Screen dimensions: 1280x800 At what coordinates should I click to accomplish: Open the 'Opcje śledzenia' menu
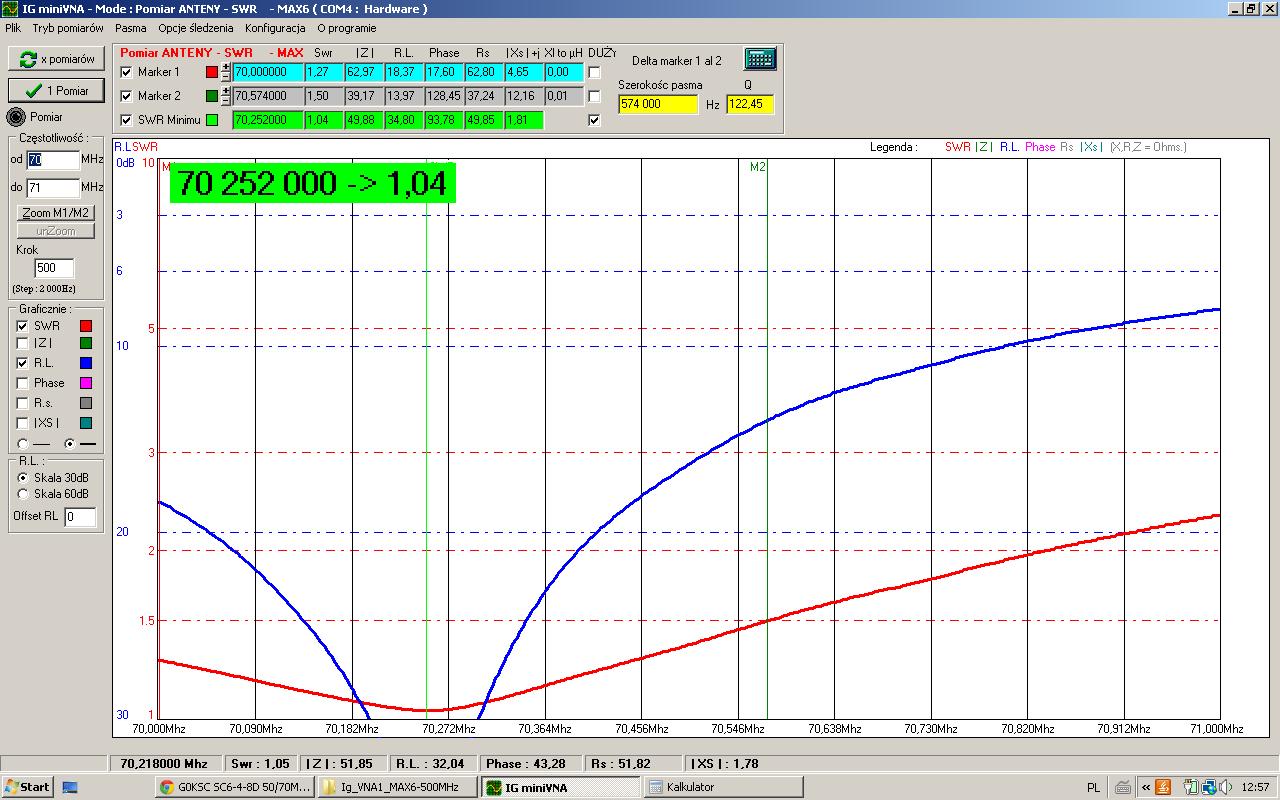[195, 28]
